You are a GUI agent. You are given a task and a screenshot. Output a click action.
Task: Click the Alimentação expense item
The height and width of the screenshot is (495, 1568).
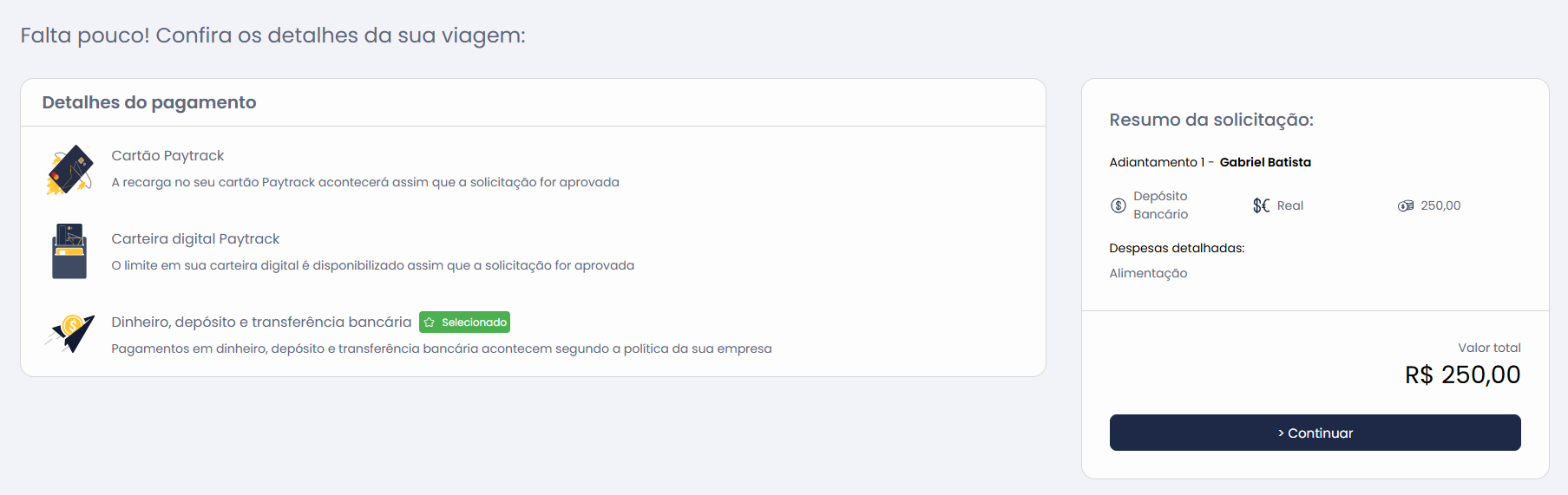(1148, 273)
